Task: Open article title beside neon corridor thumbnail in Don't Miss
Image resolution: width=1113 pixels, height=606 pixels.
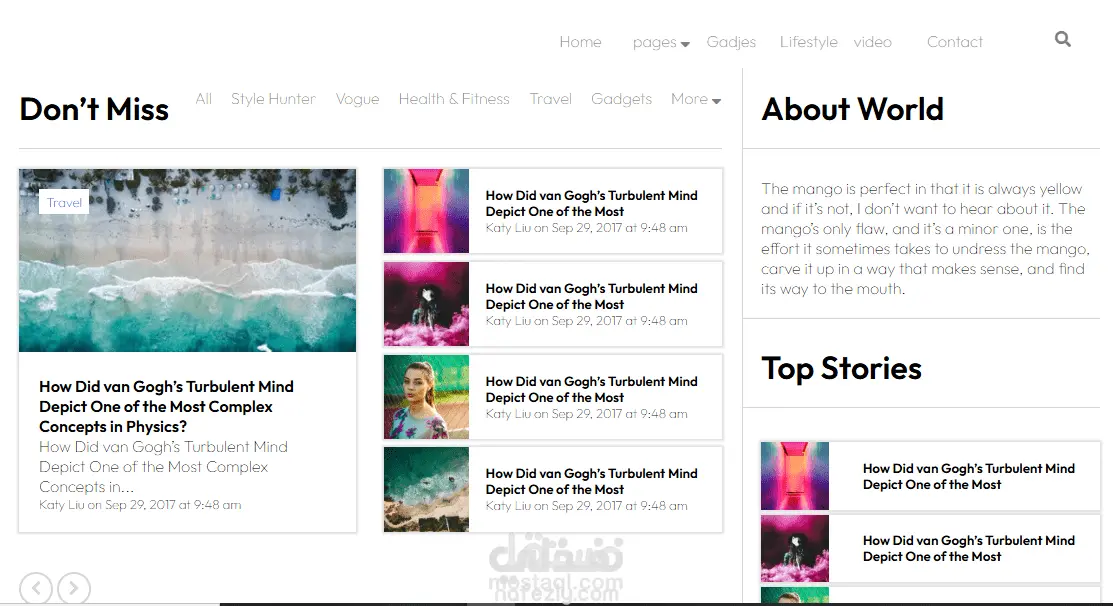Action: (x=591, y=203)
